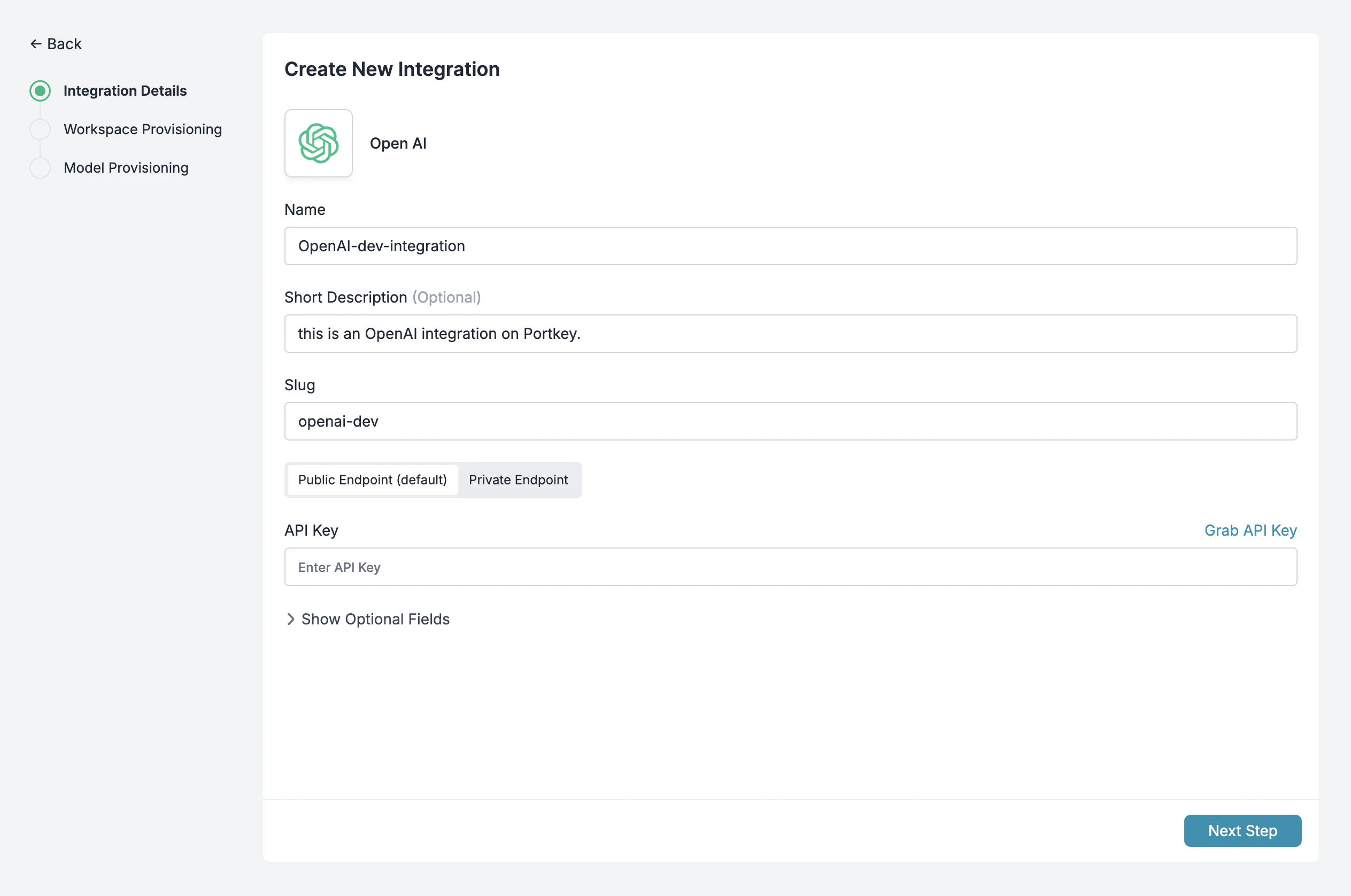Collapse the Integration Details stepper section
The width and height of the screenshot is (1351, 896).
[125, 90]
